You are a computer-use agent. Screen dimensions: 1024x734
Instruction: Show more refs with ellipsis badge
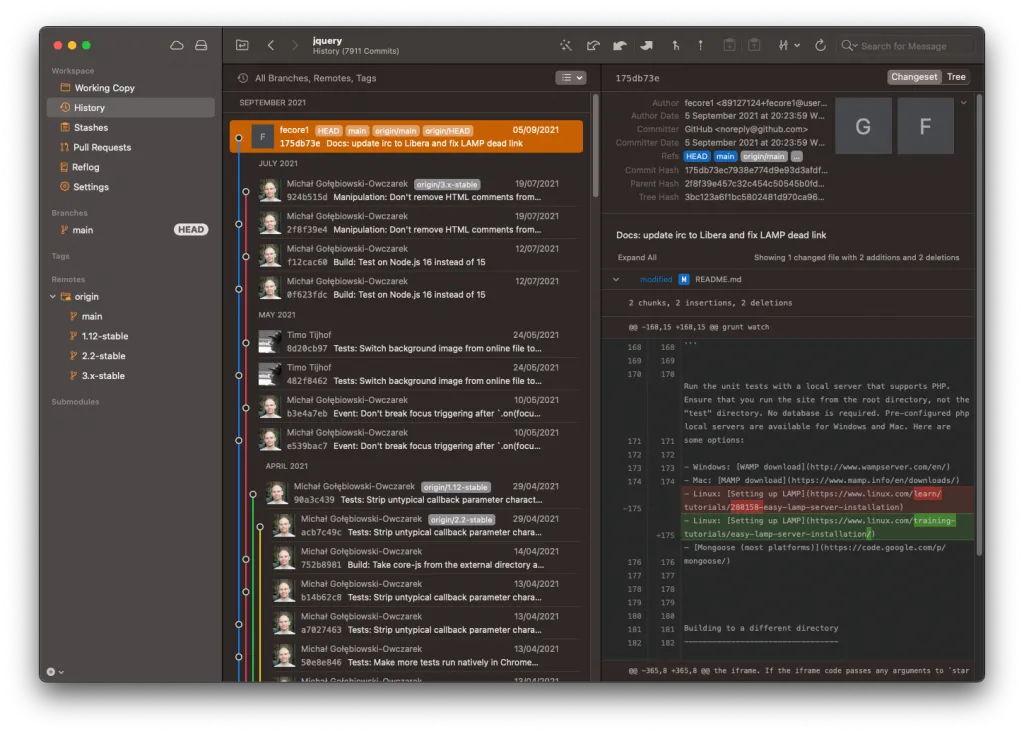click(x=797, y=157)
